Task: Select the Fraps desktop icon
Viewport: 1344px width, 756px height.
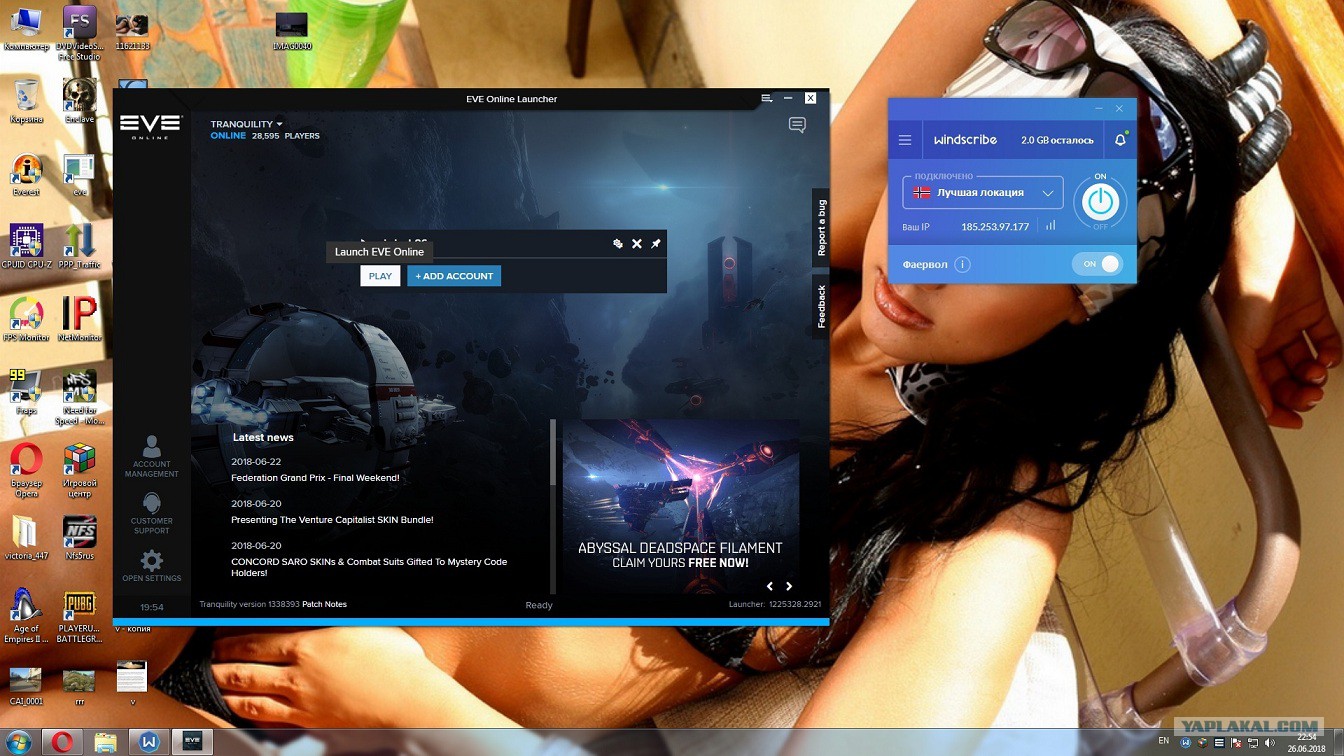Action: pos(26,393)
